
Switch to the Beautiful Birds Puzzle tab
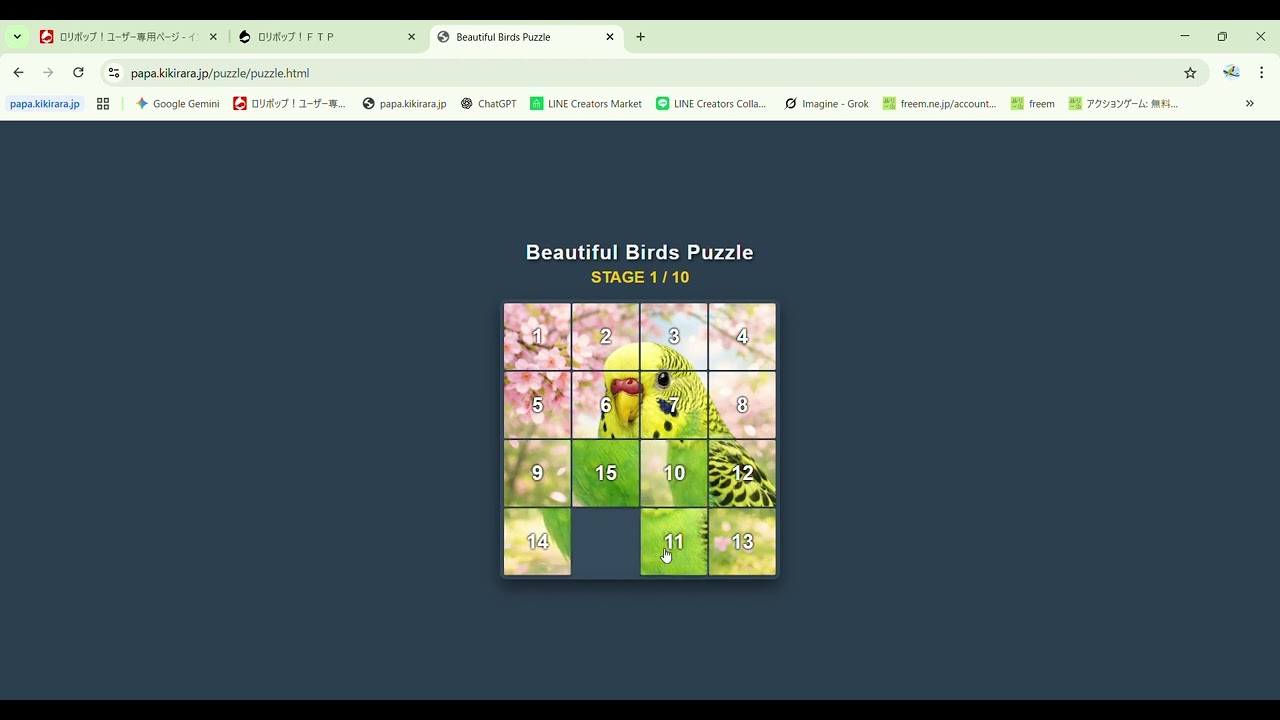tap(528, 37)
